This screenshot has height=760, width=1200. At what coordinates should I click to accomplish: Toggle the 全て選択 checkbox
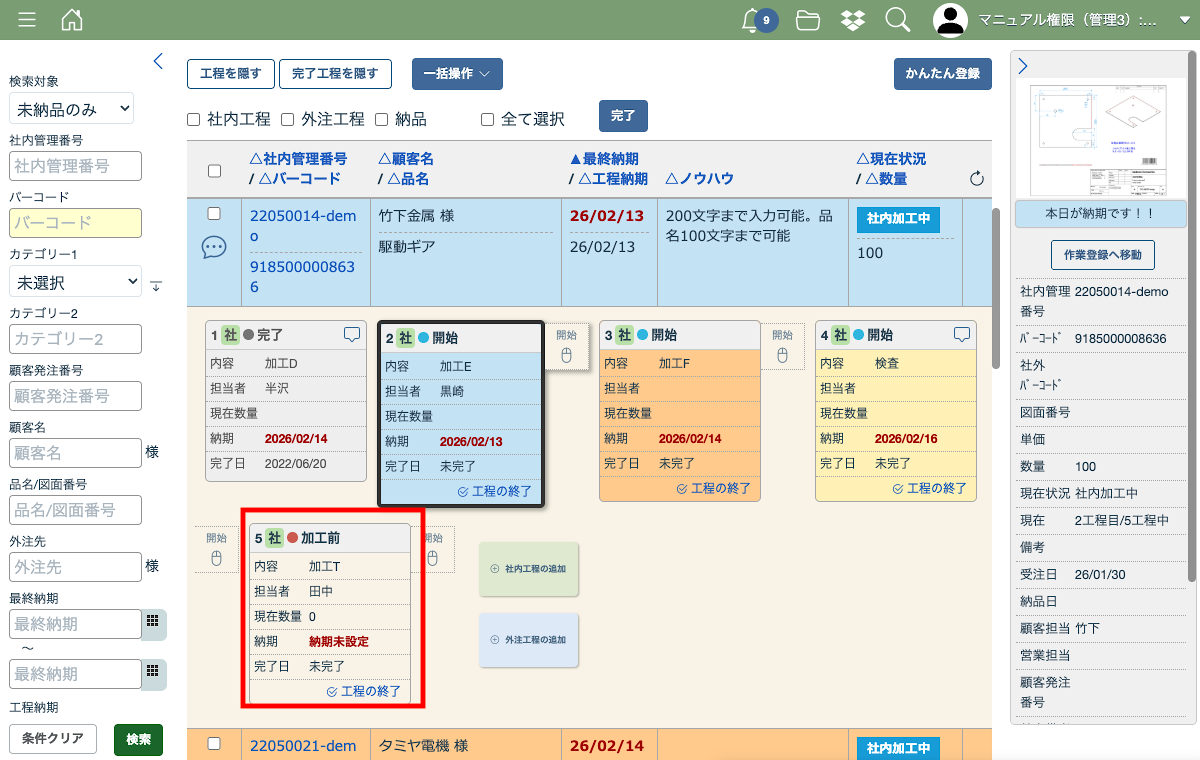click(x=488, y=120)
